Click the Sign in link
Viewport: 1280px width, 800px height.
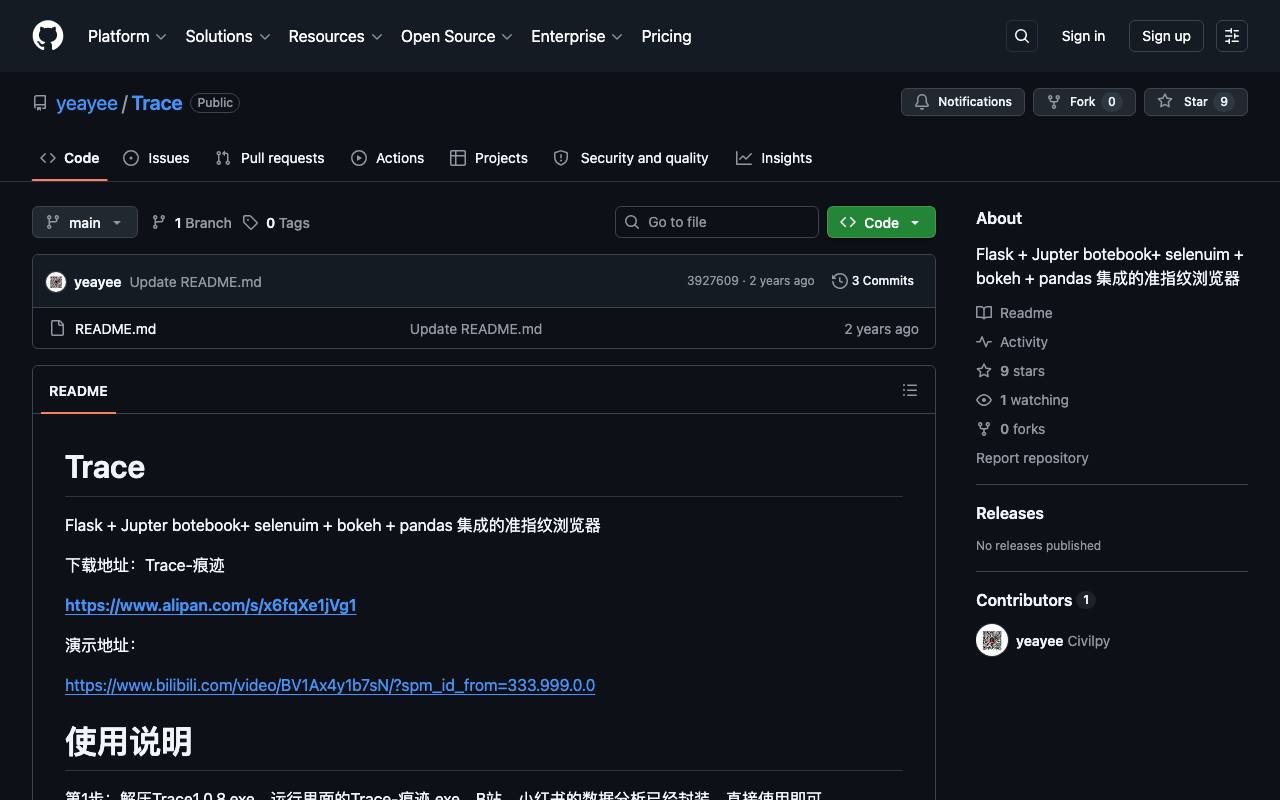(1083, 36)
